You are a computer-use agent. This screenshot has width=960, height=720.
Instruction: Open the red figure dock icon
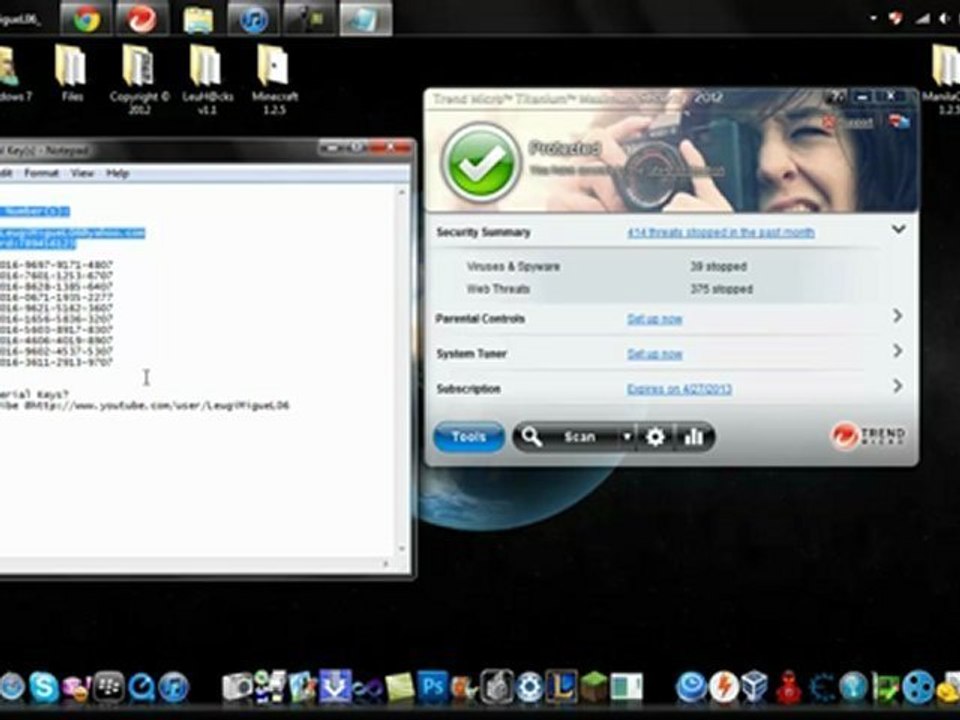coord(789,687)
